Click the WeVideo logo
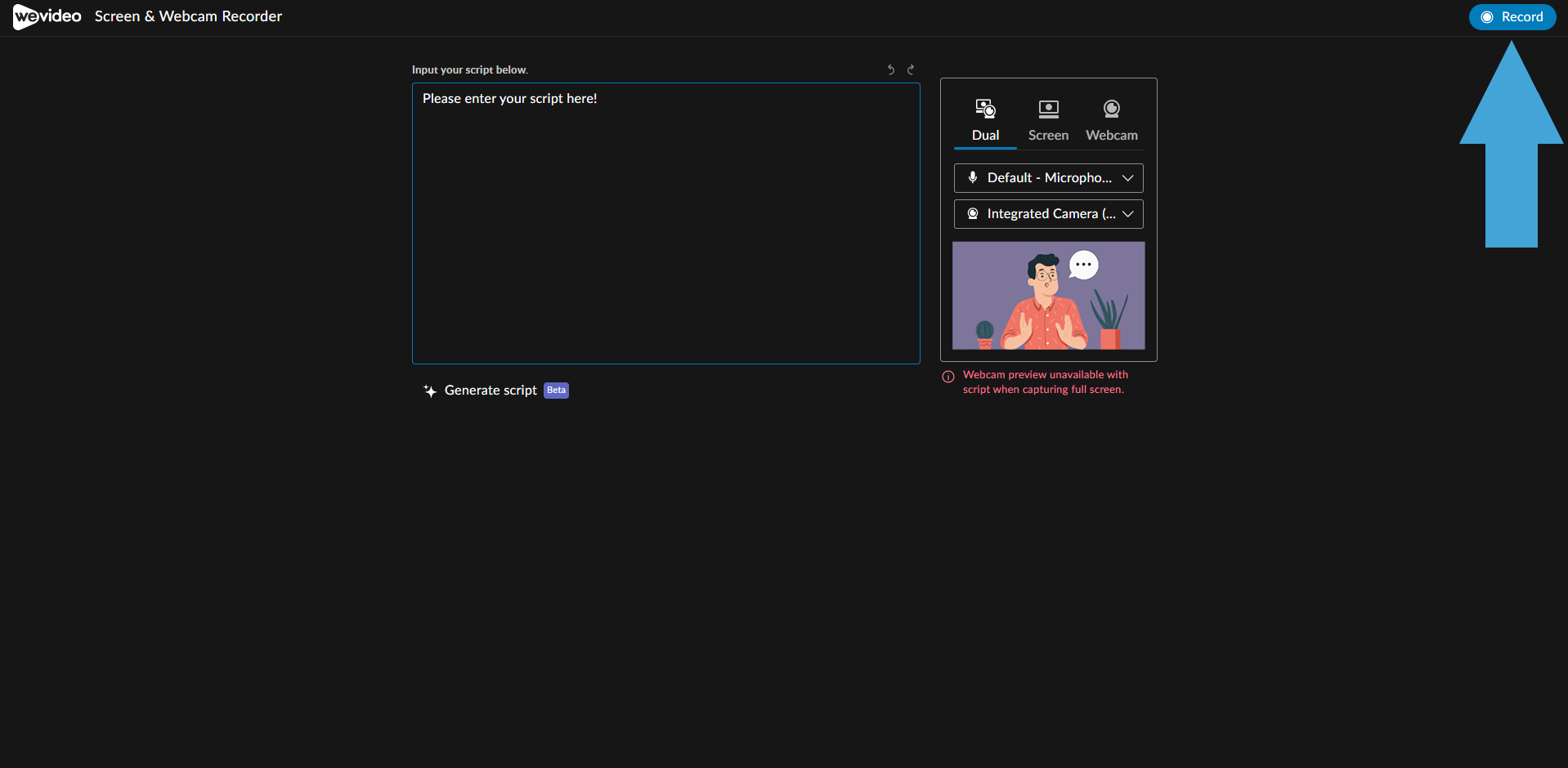The width and height of the screenshot is (1568, 768). (47, 16)
